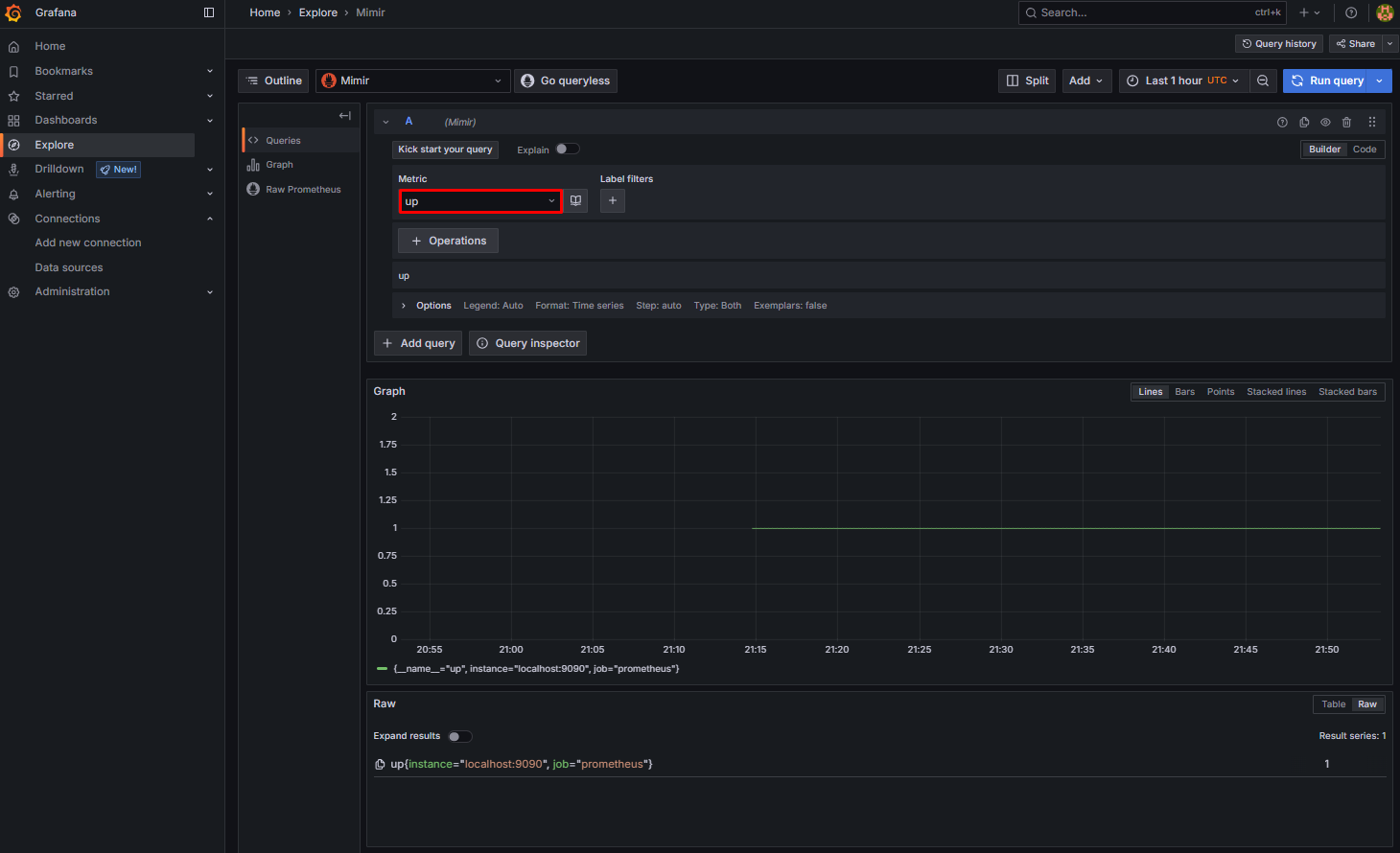Screen dimensions: 1400x853
Task: Enable the Explain toggle
Action: 565,150
